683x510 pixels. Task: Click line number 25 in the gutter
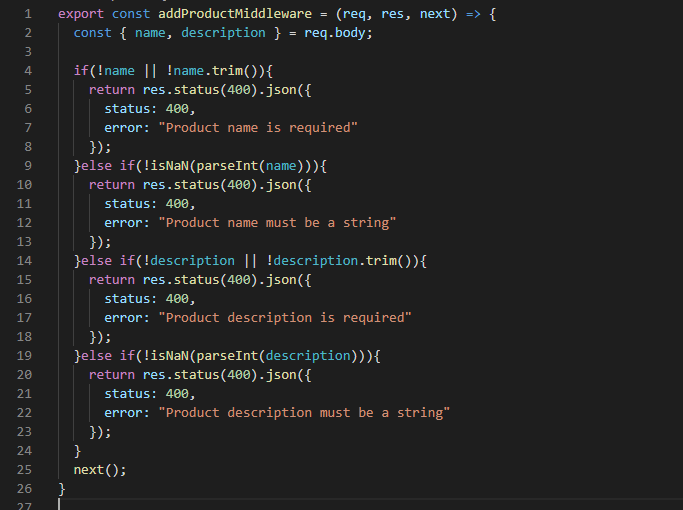coord(24,470)
